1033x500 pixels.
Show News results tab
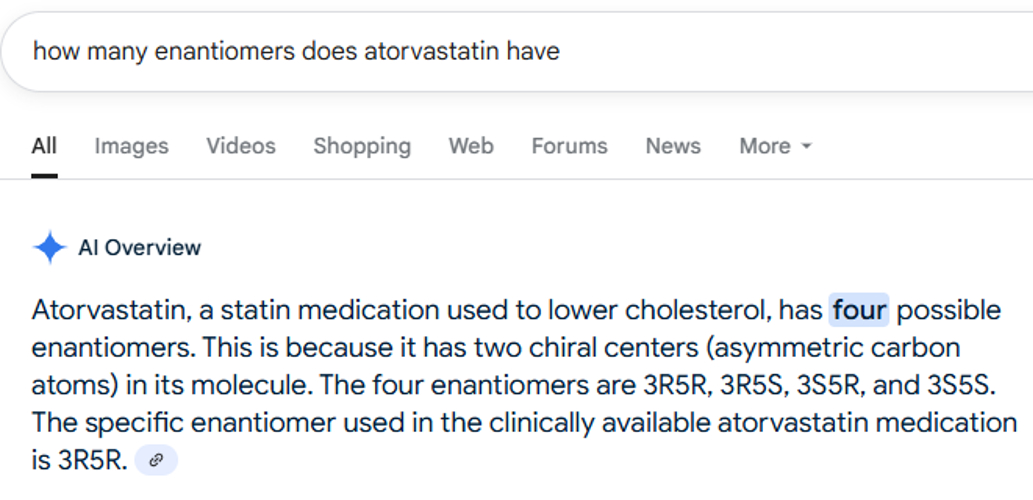(x=673, y=146)
